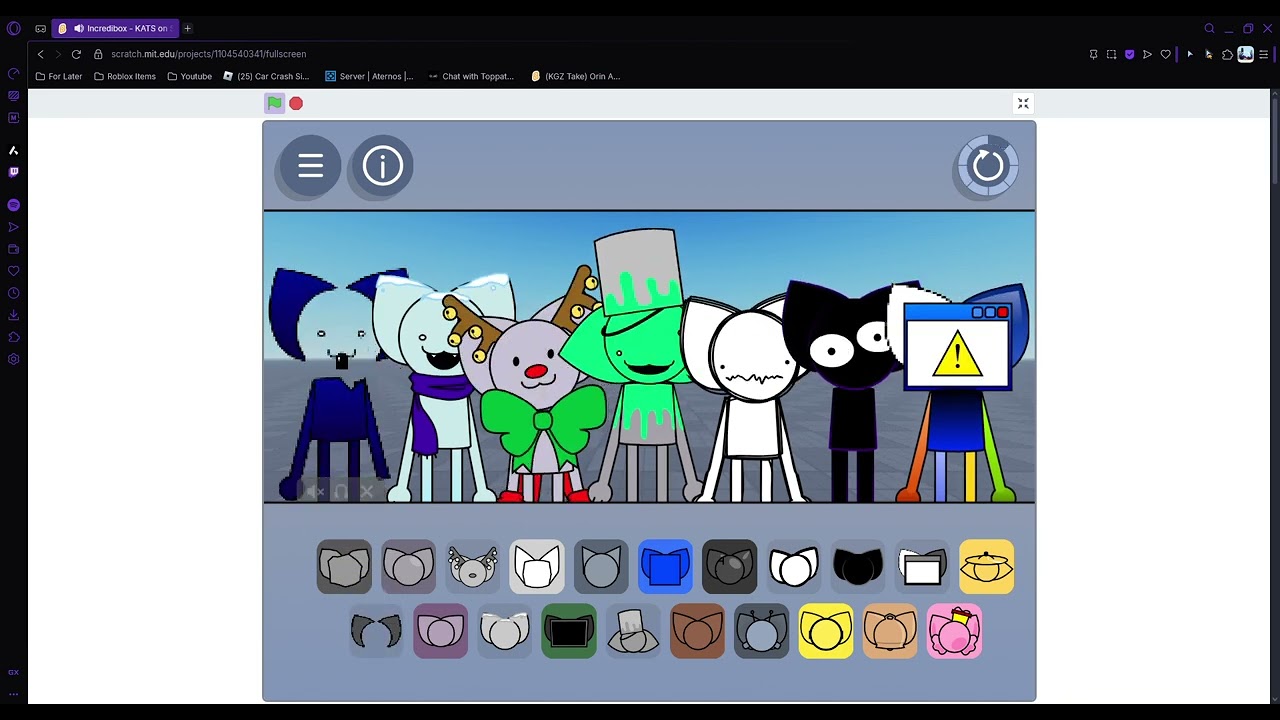Click the circular reset button in the game
Screen dimensions: 1280x720
(988, 166)
